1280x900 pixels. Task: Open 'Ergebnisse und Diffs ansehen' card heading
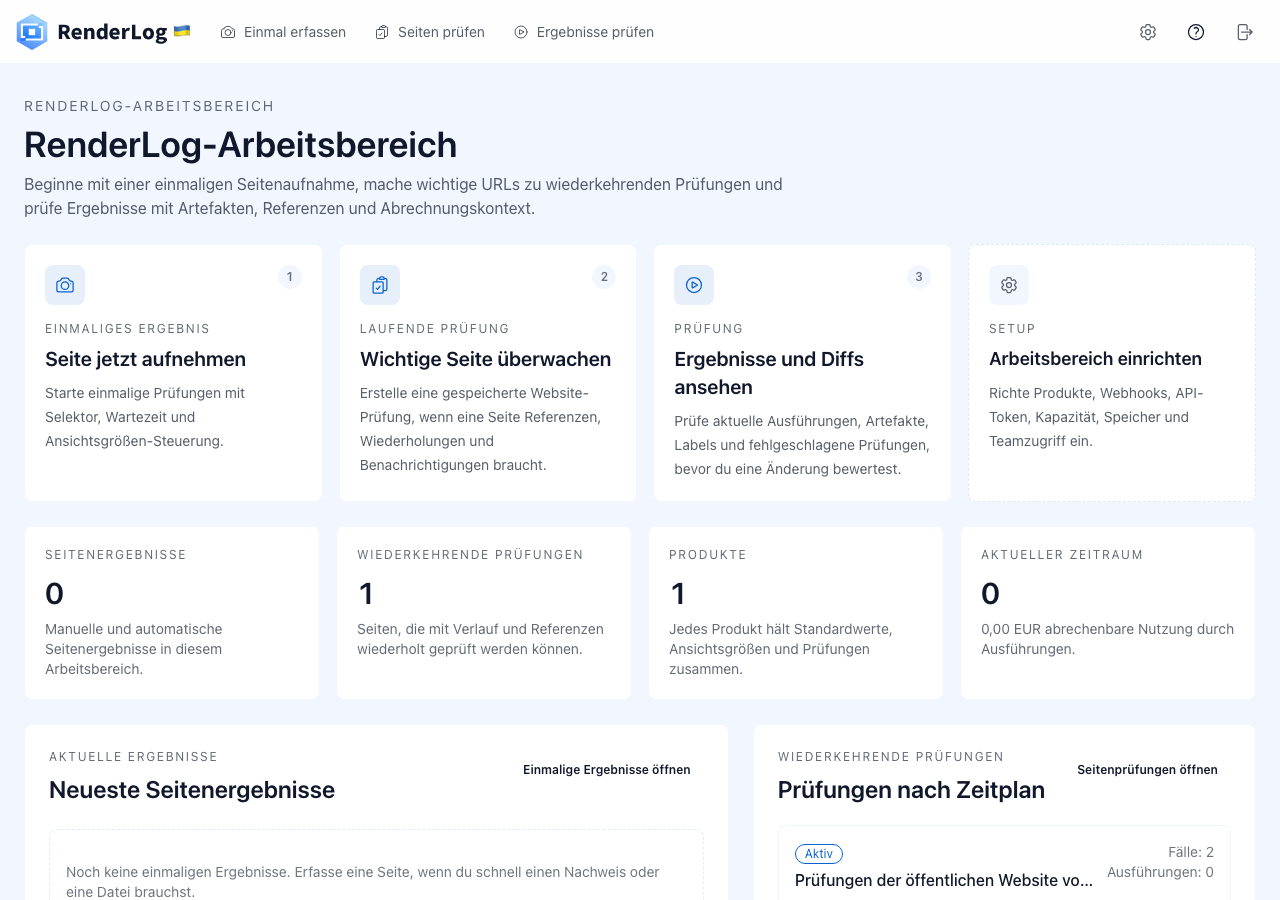coord(769,373)
